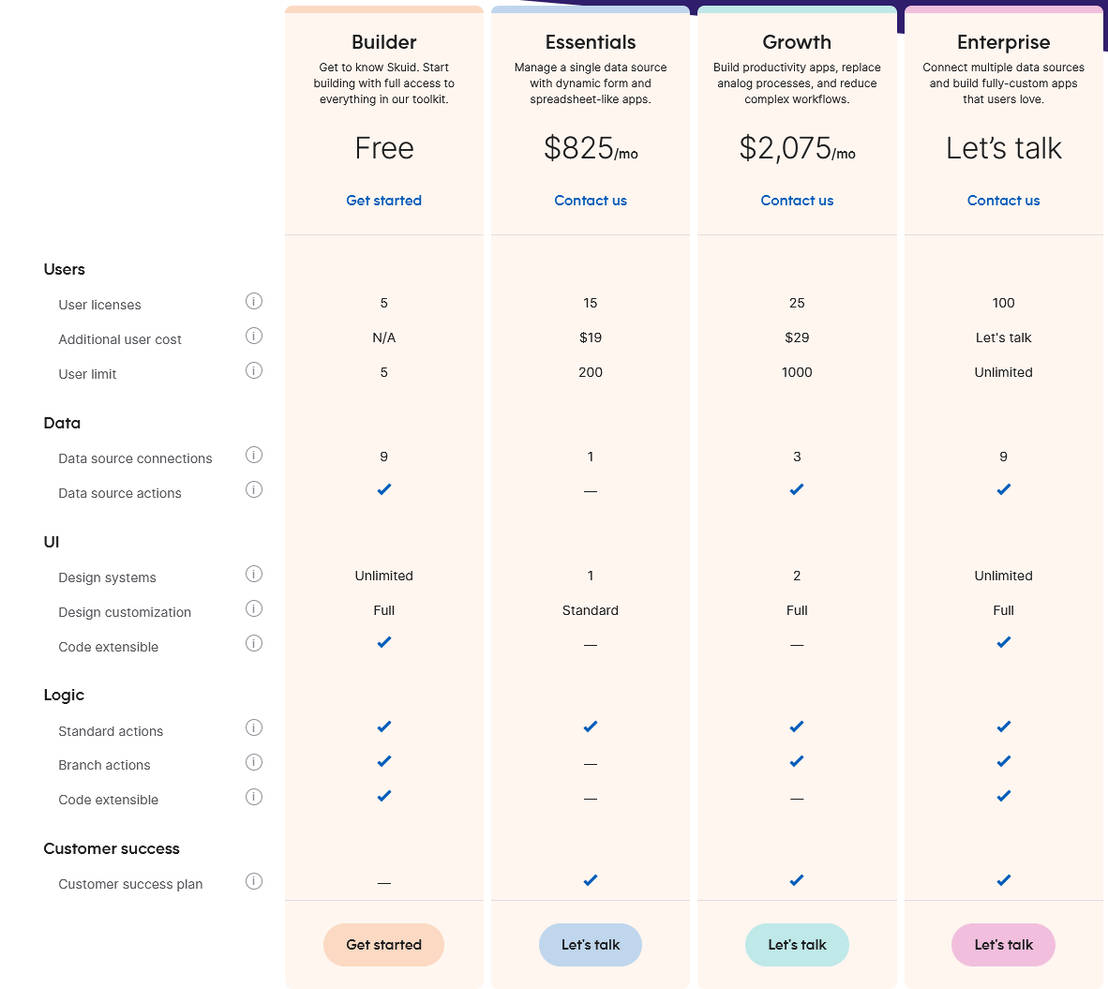The image size is (1108, 989).
Task: Open the User limit info icon
Action: coord(254,370)
